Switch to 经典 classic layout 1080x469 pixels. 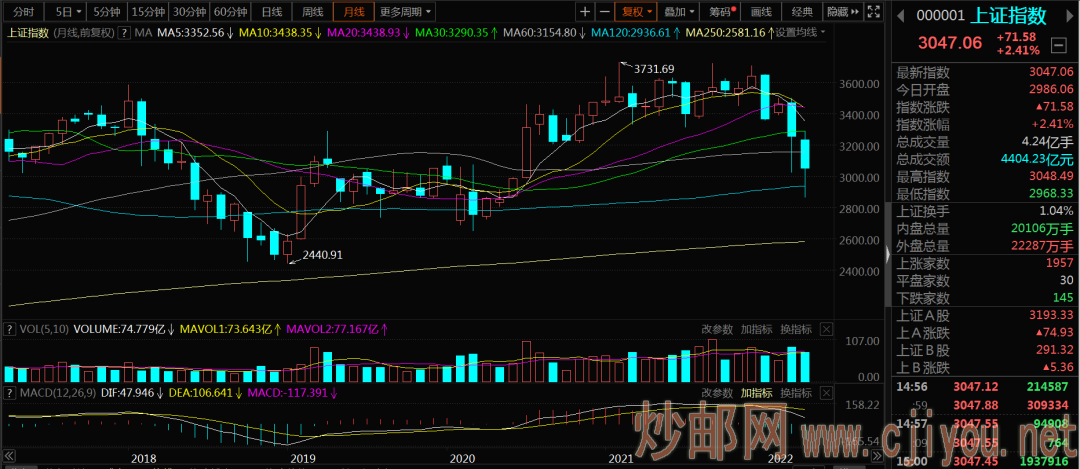click(x=802, y=12)
